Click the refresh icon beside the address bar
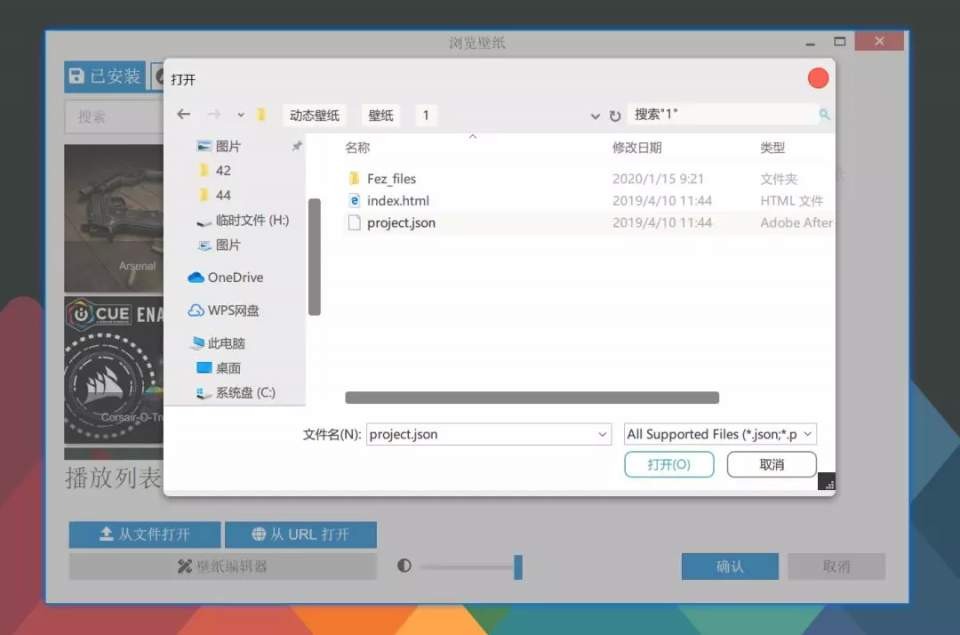Screen dimensions: 960x635 (x=615, y=116)
